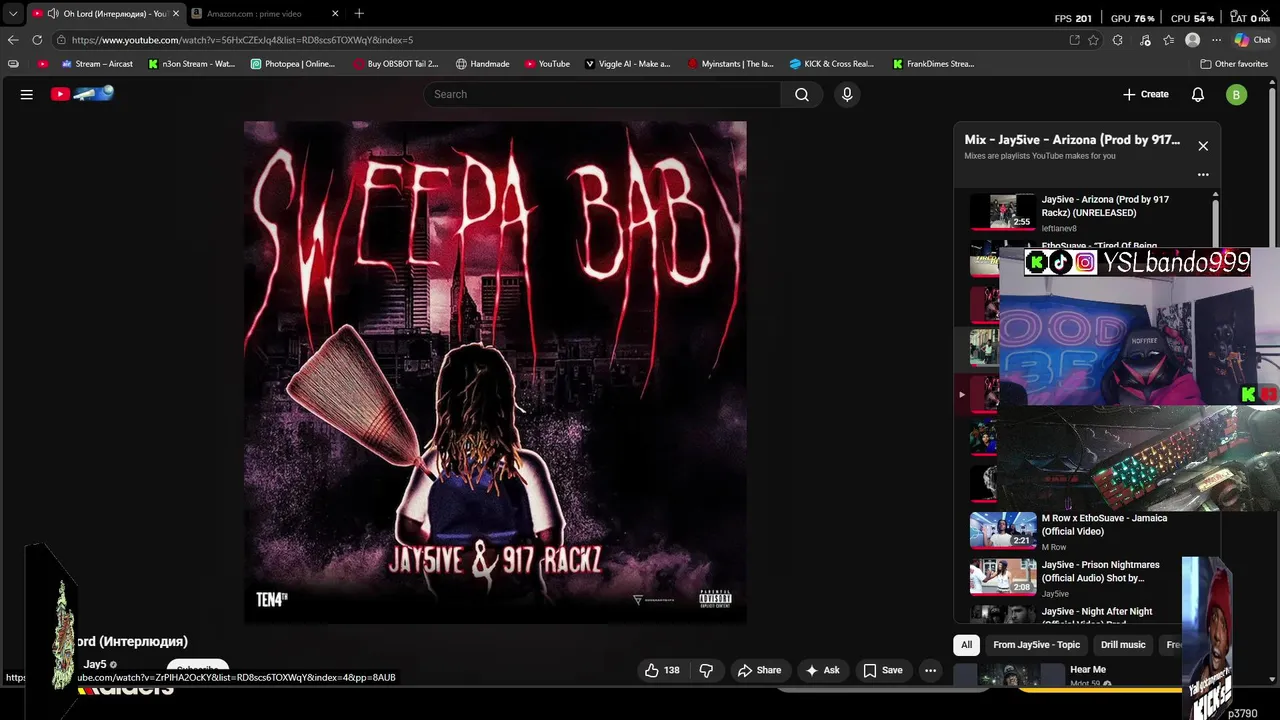Save video to a playlist
The height and width of the screenshot is (720, 1280).
click(x=882, y=670)
